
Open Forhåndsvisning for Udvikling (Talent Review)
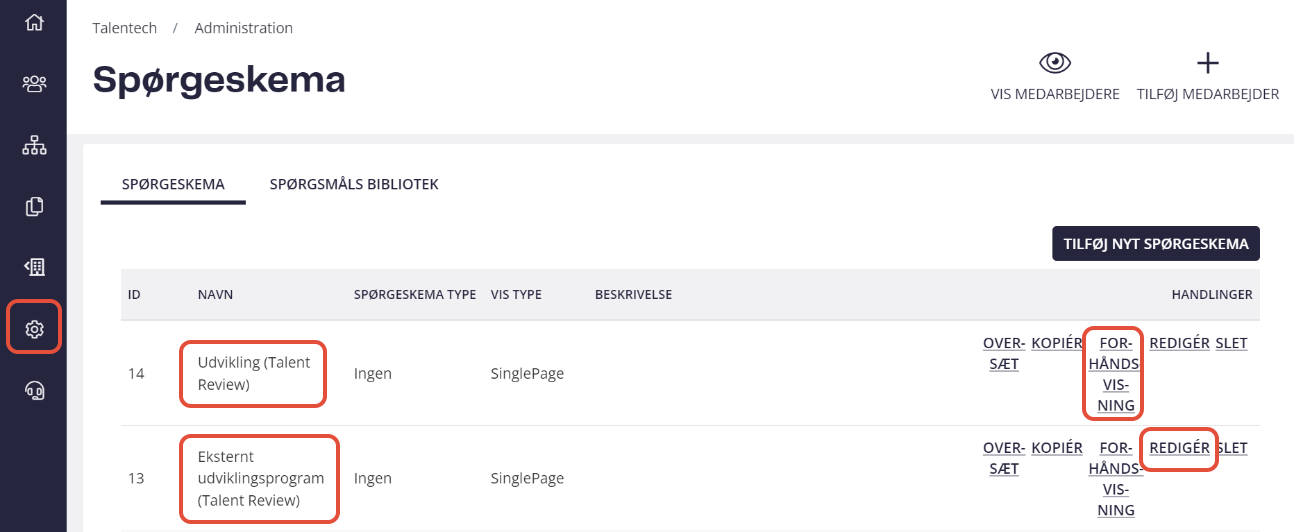click(x=1112, y=374)
